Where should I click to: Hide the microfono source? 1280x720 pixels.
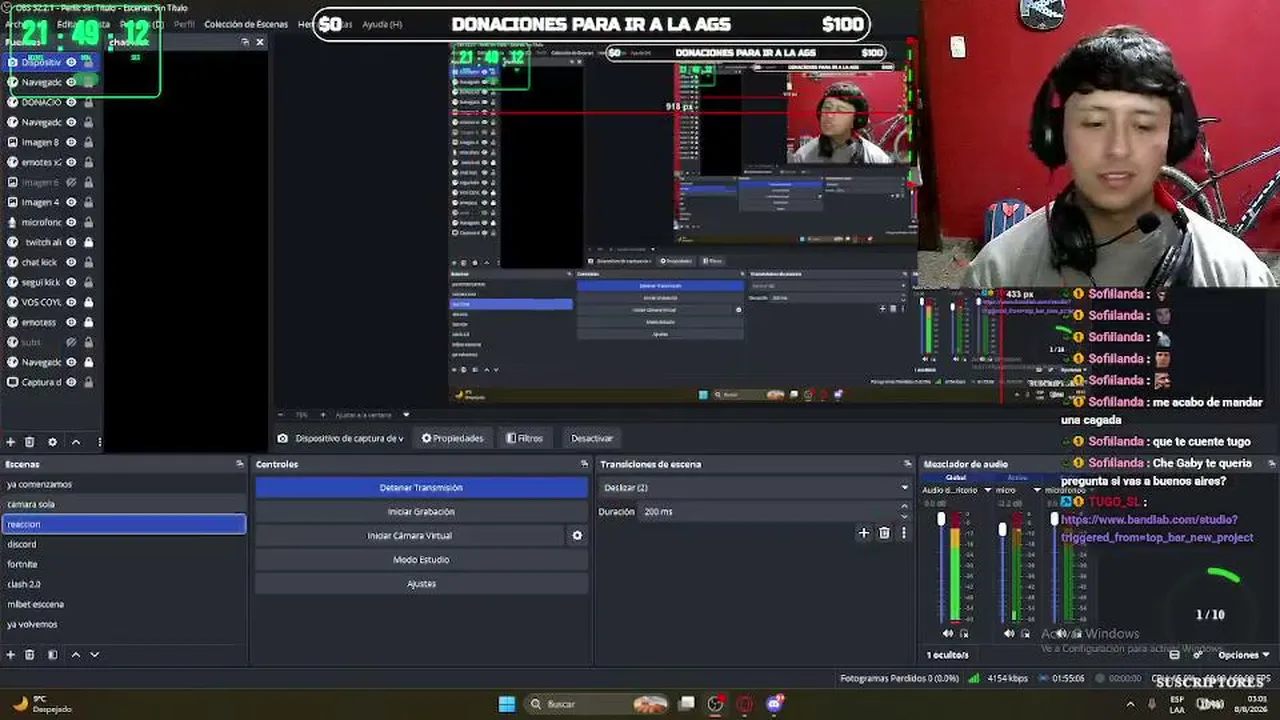click(x=71, y=222)
